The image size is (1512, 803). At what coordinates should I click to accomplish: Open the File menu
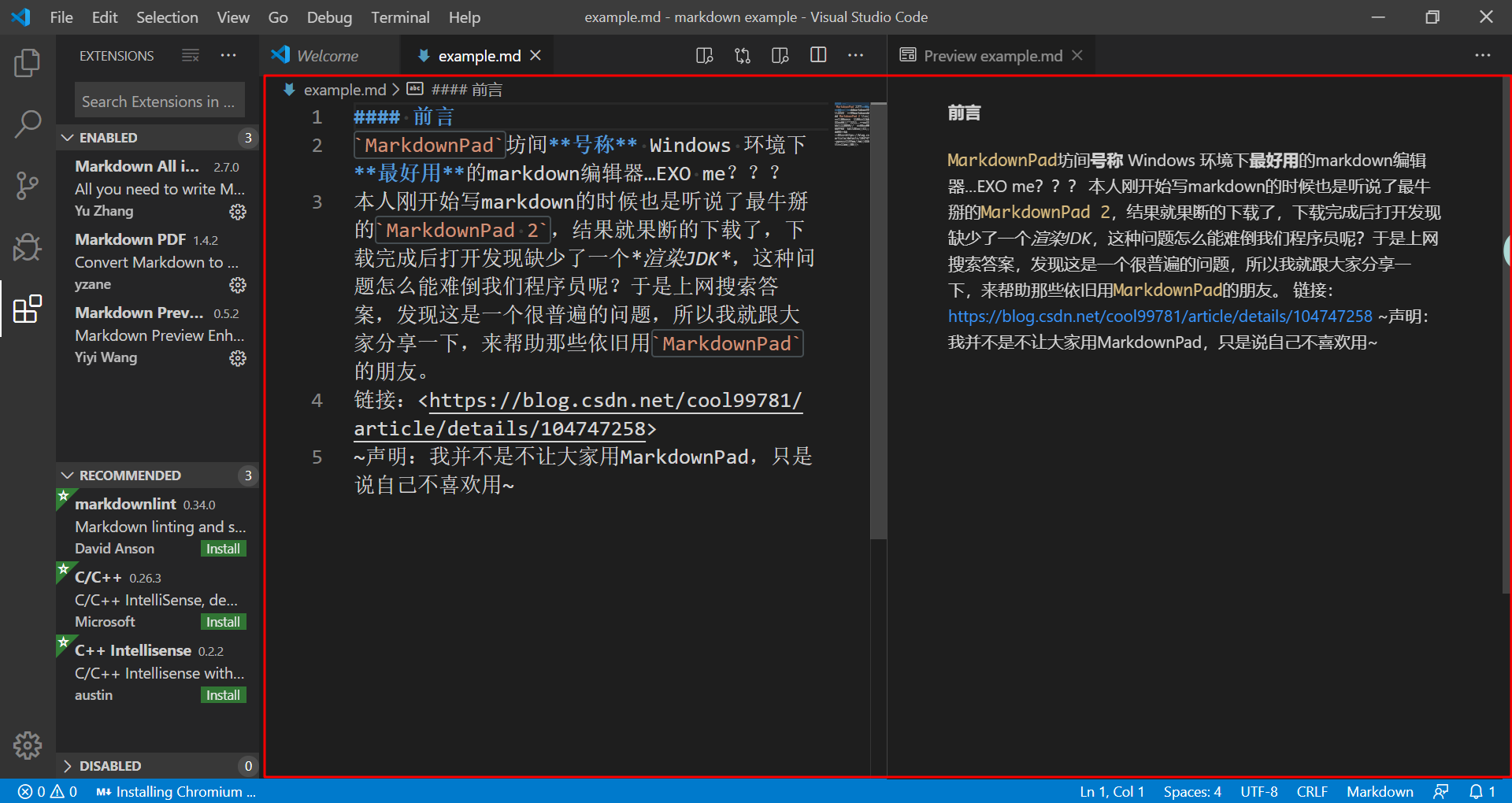click(x=61, y=17)
